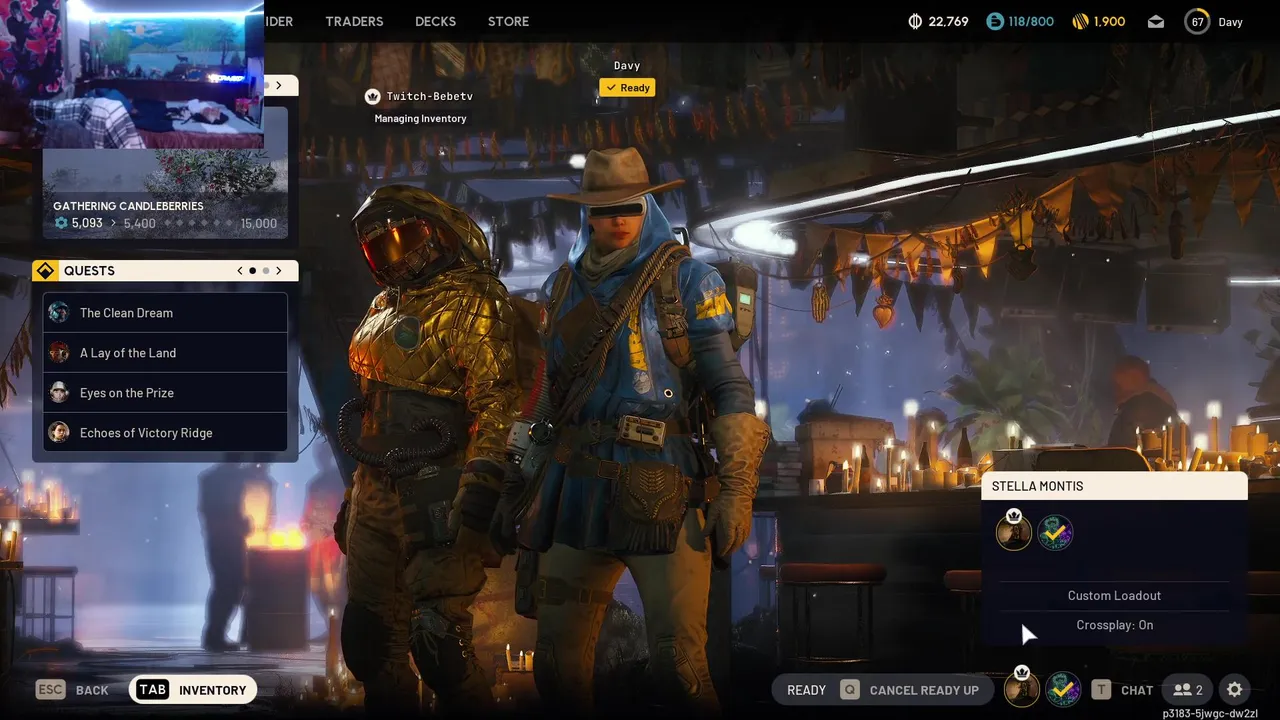1280x720 pixels.
Task: Click the Davy name tag above the character
Action: (627, 66)
